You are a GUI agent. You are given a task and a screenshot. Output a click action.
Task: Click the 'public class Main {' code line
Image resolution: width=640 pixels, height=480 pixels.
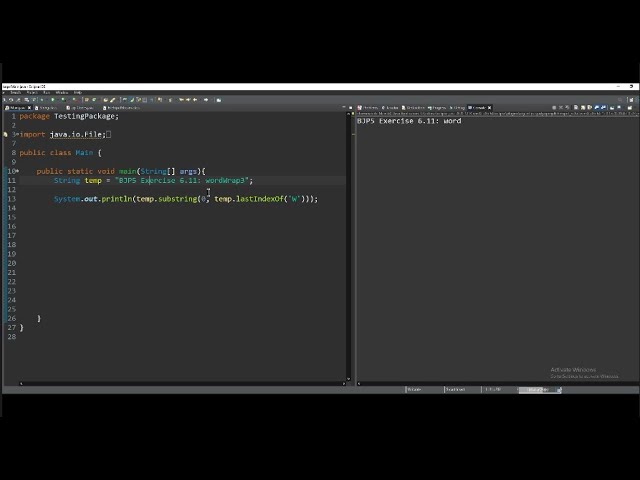click(x=60, y=153)
